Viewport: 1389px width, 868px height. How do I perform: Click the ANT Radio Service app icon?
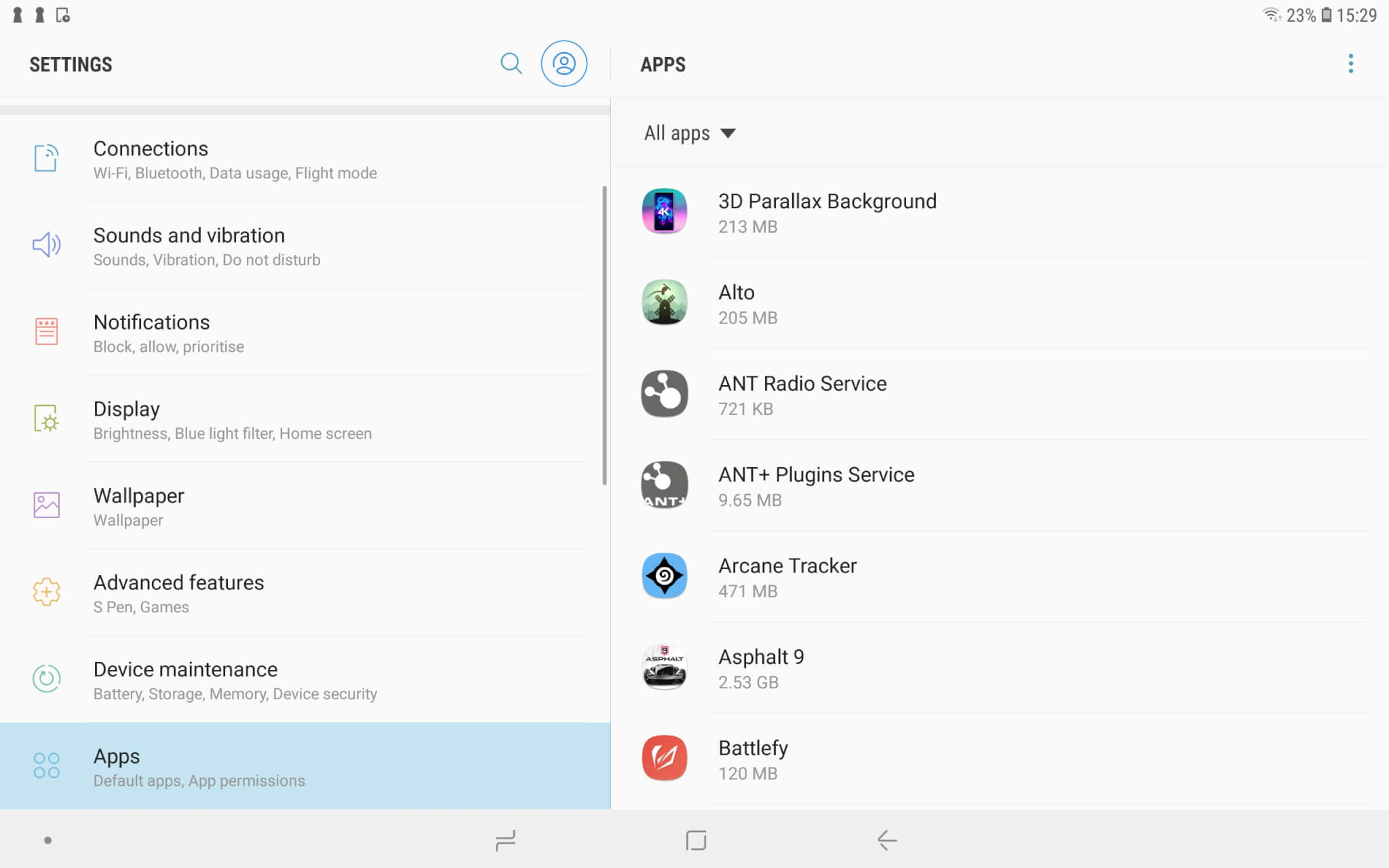point(665,394)
